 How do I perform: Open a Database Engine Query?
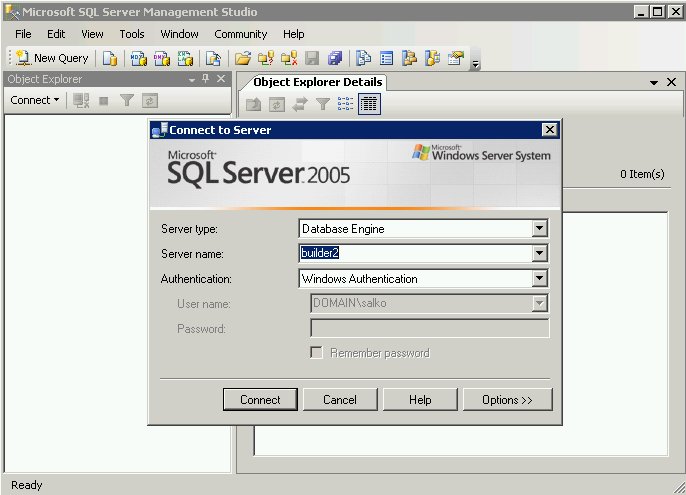tap(110, 58)
